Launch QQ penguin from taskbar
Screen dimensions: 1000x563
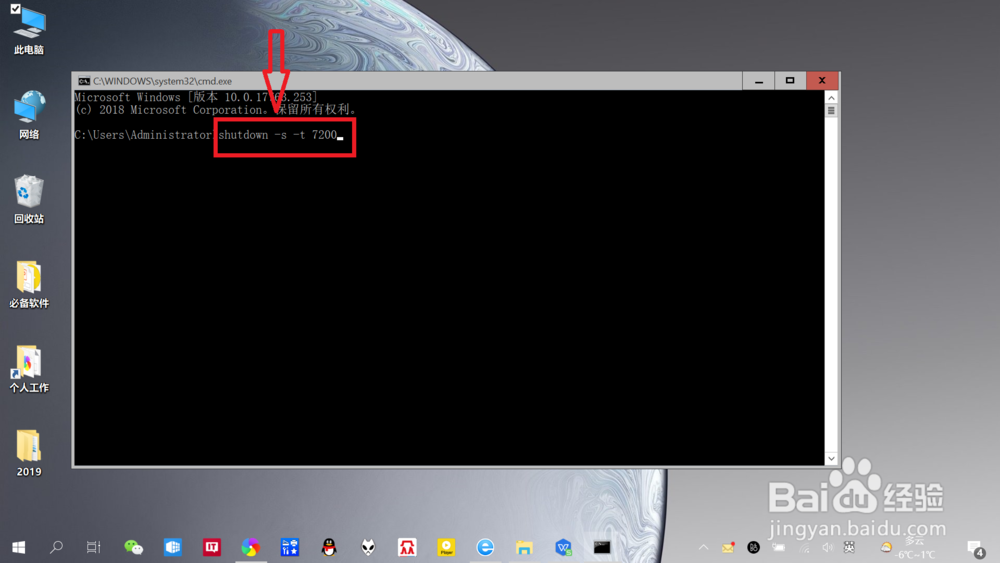click(x=329, y=547)
